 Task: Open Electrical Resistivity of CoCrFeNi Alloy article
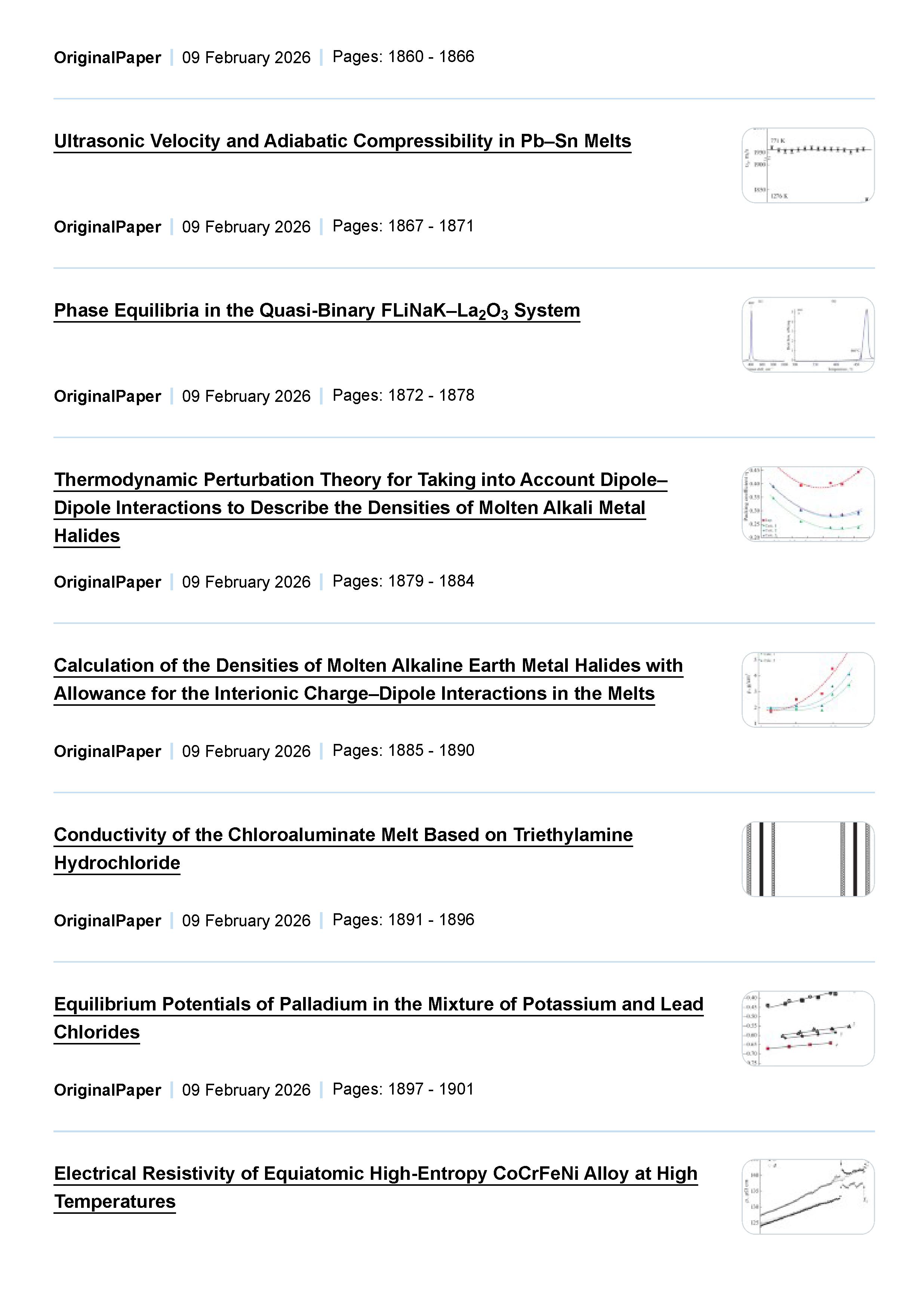375,1174
